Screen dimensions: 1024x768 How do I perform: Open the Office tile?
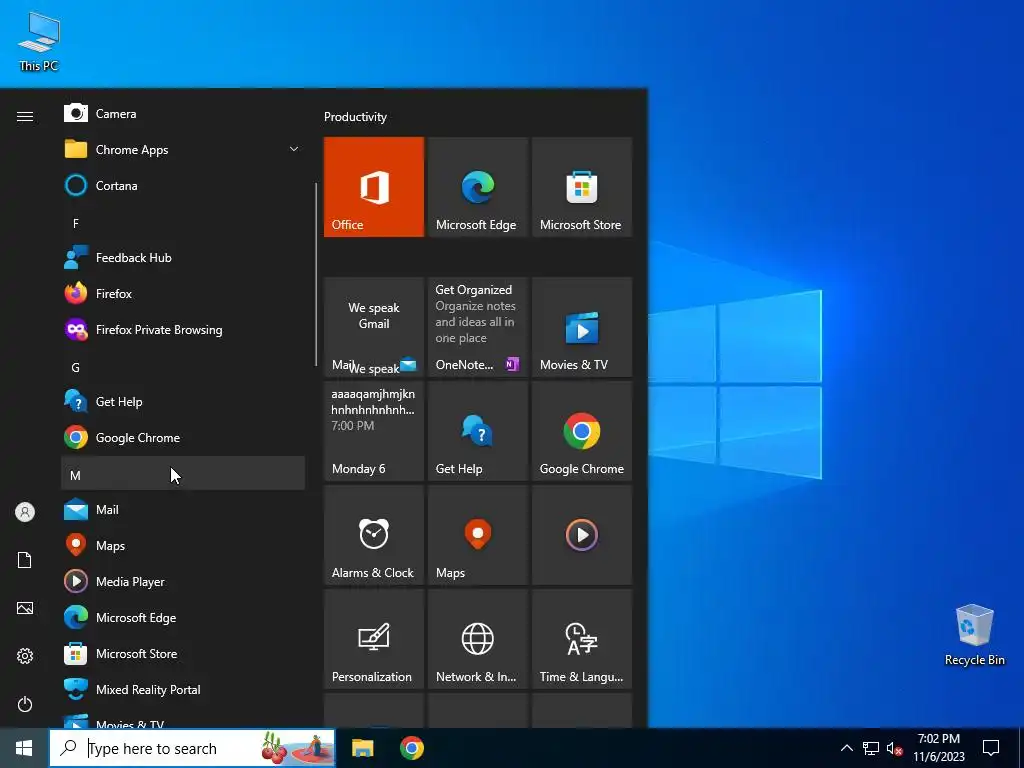[x=374, y=187]
